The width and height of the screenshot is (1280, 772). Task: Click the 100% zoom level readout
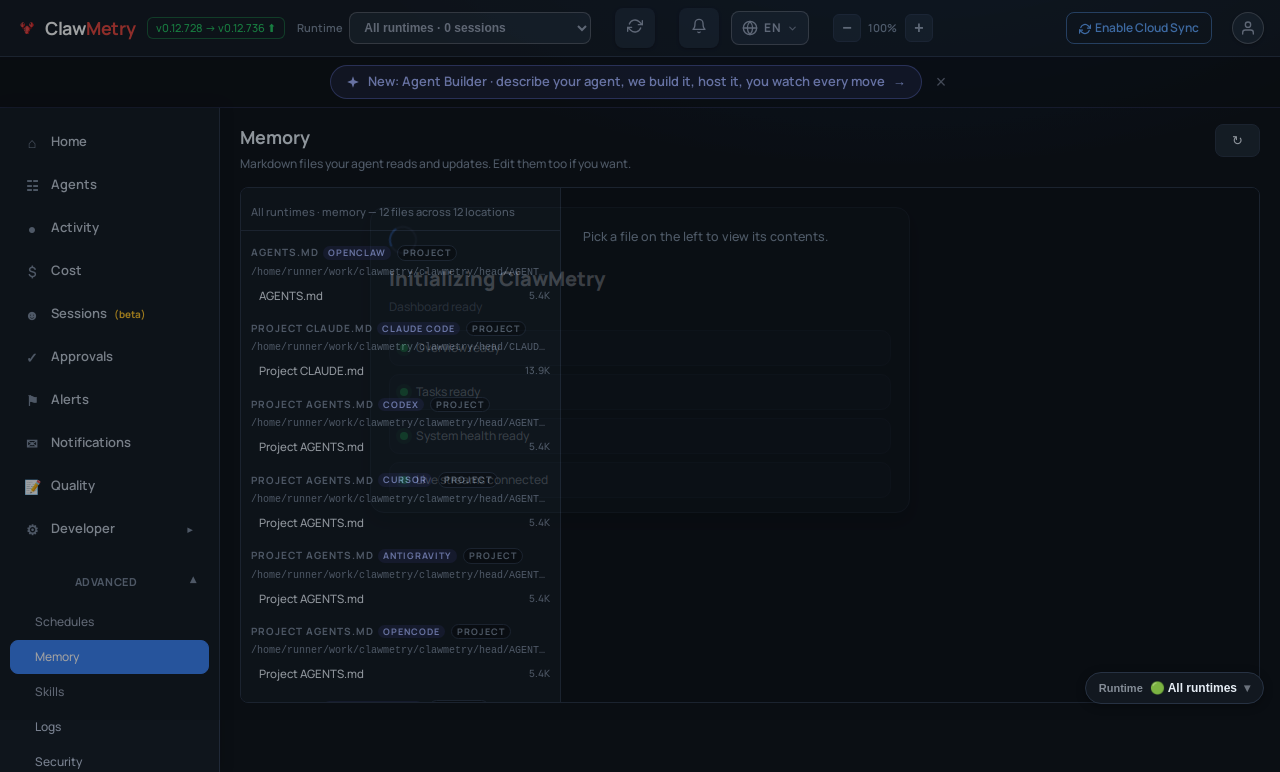point(882,28)
